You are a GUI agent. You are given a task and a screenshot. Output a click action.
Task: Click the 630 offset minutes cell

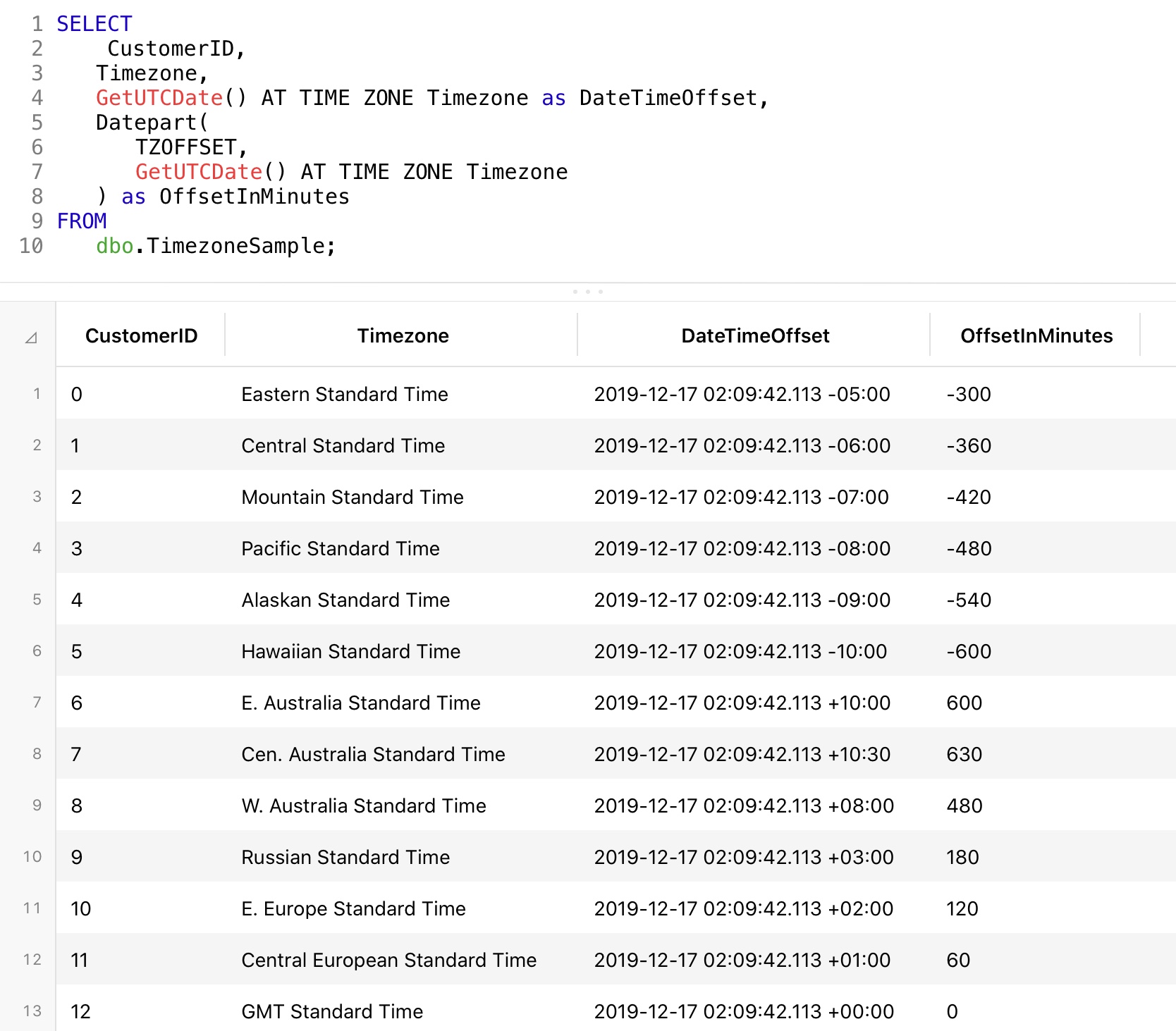tap(964, 754)
